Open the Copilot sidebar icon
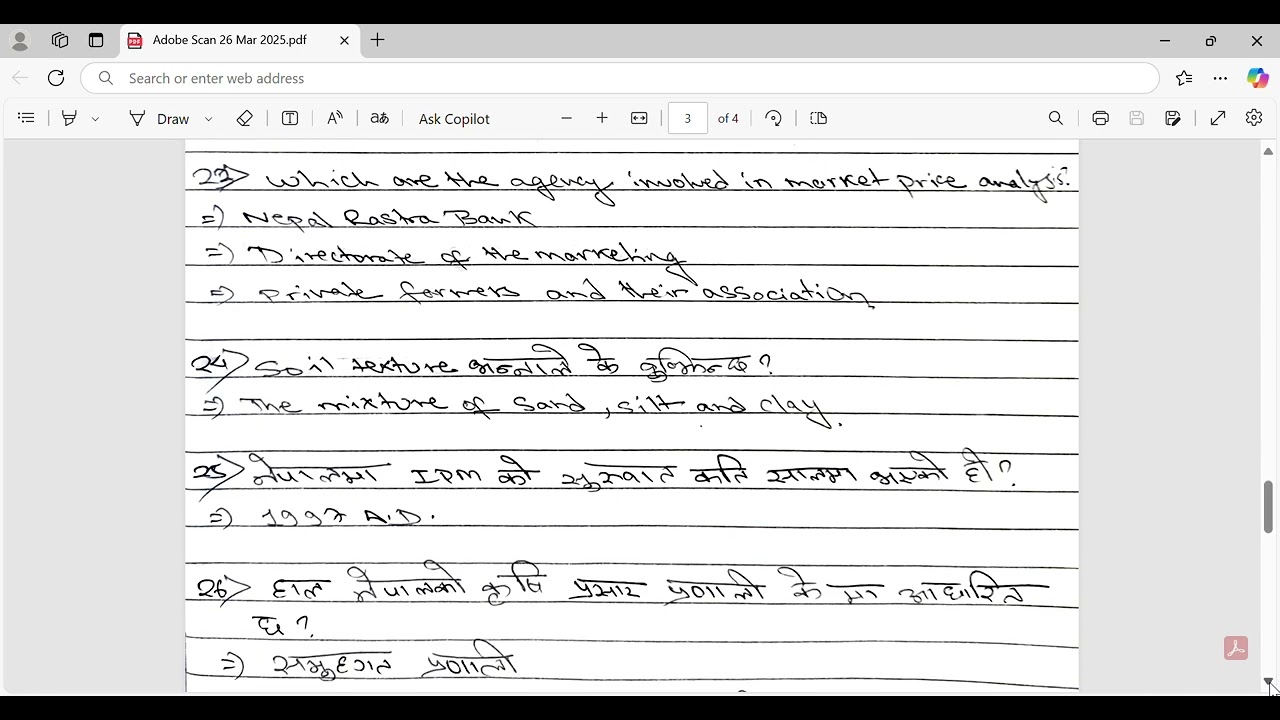Screen dimensions: 1280x720 tap(1257, 78)
